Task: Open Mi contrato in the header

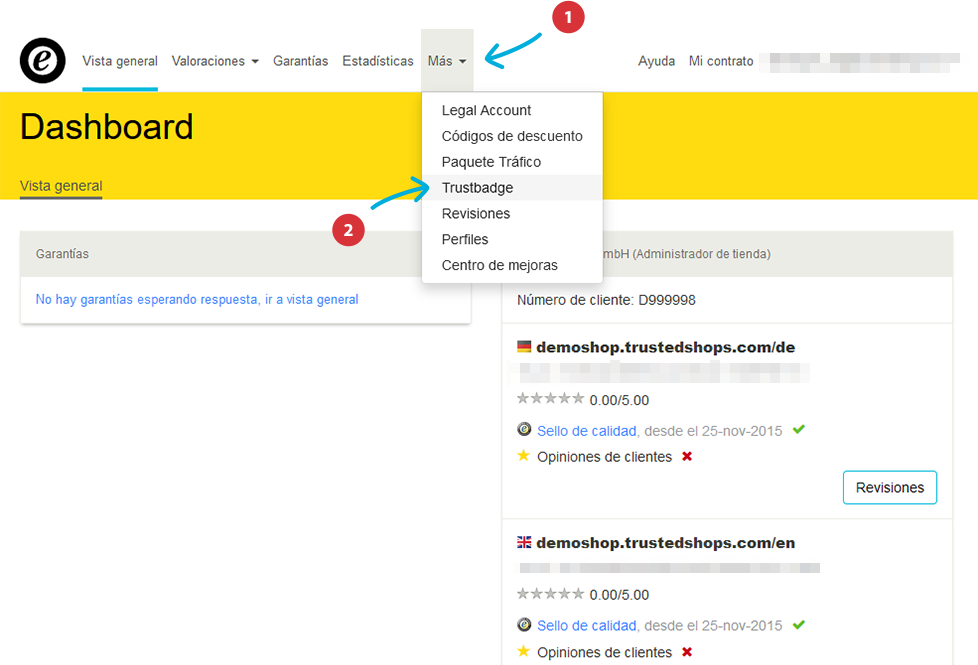Action: [x=721, y=61]
